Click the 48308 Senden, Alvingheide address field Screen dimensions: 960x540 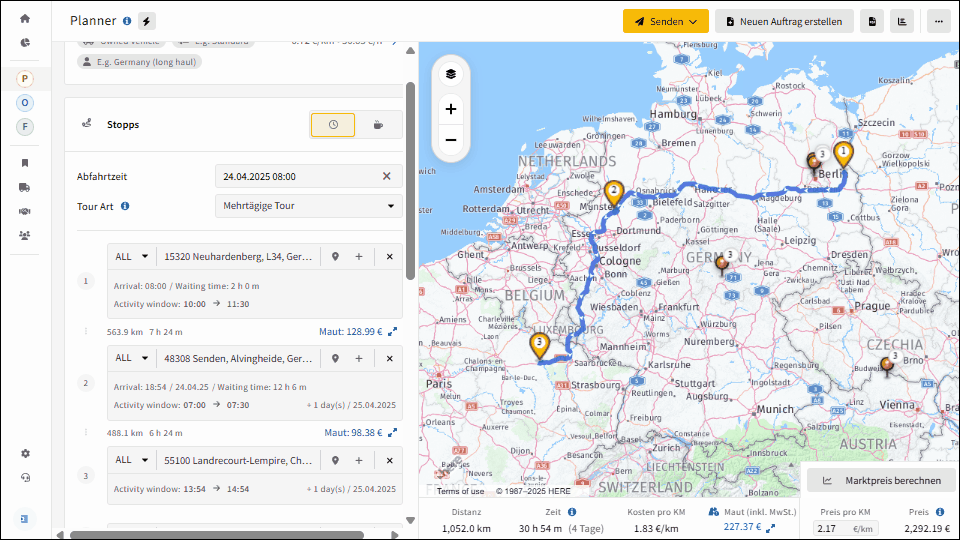pos(238,358)
